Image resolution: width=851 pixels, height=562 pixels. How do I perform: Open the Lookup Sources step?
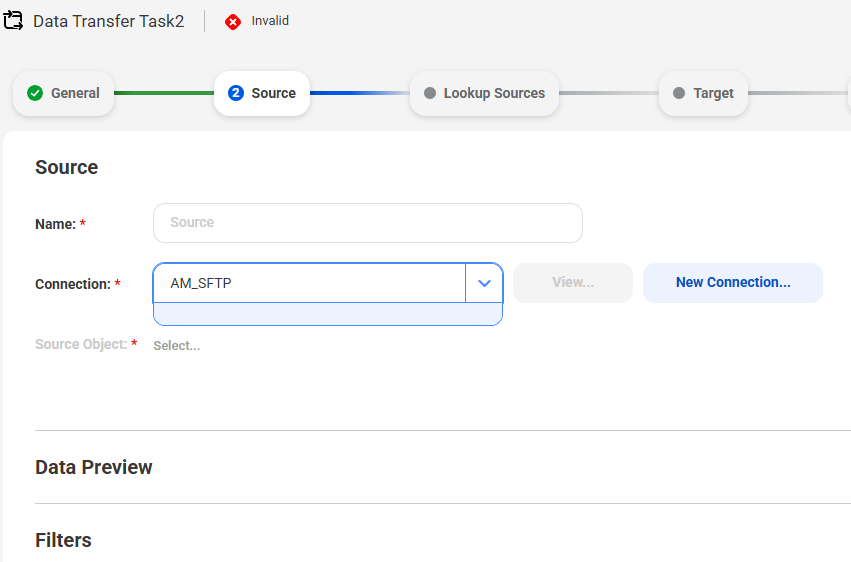(484, 93)
